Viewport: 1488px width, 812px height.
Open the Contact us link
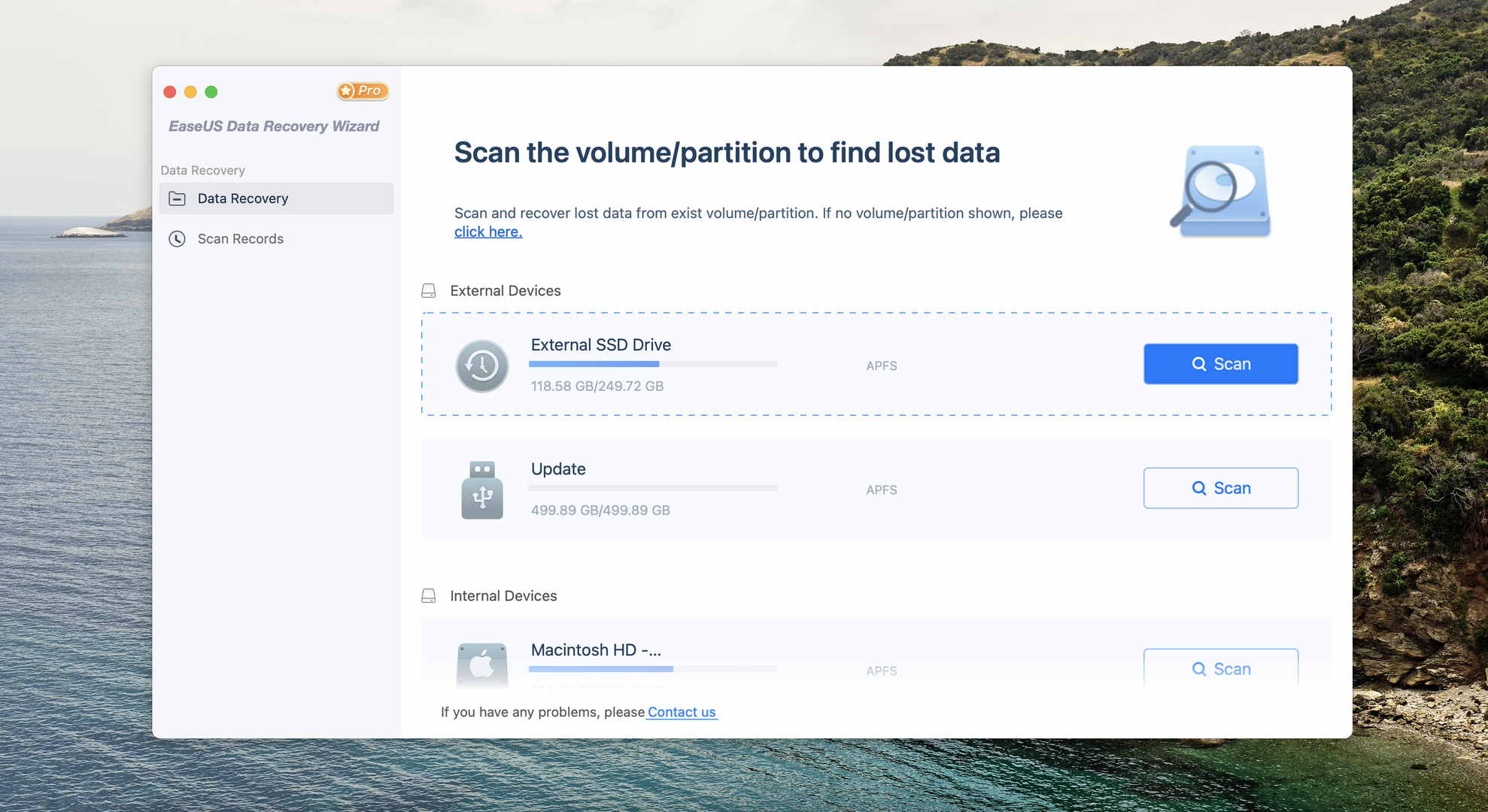(x=682, y=712)
